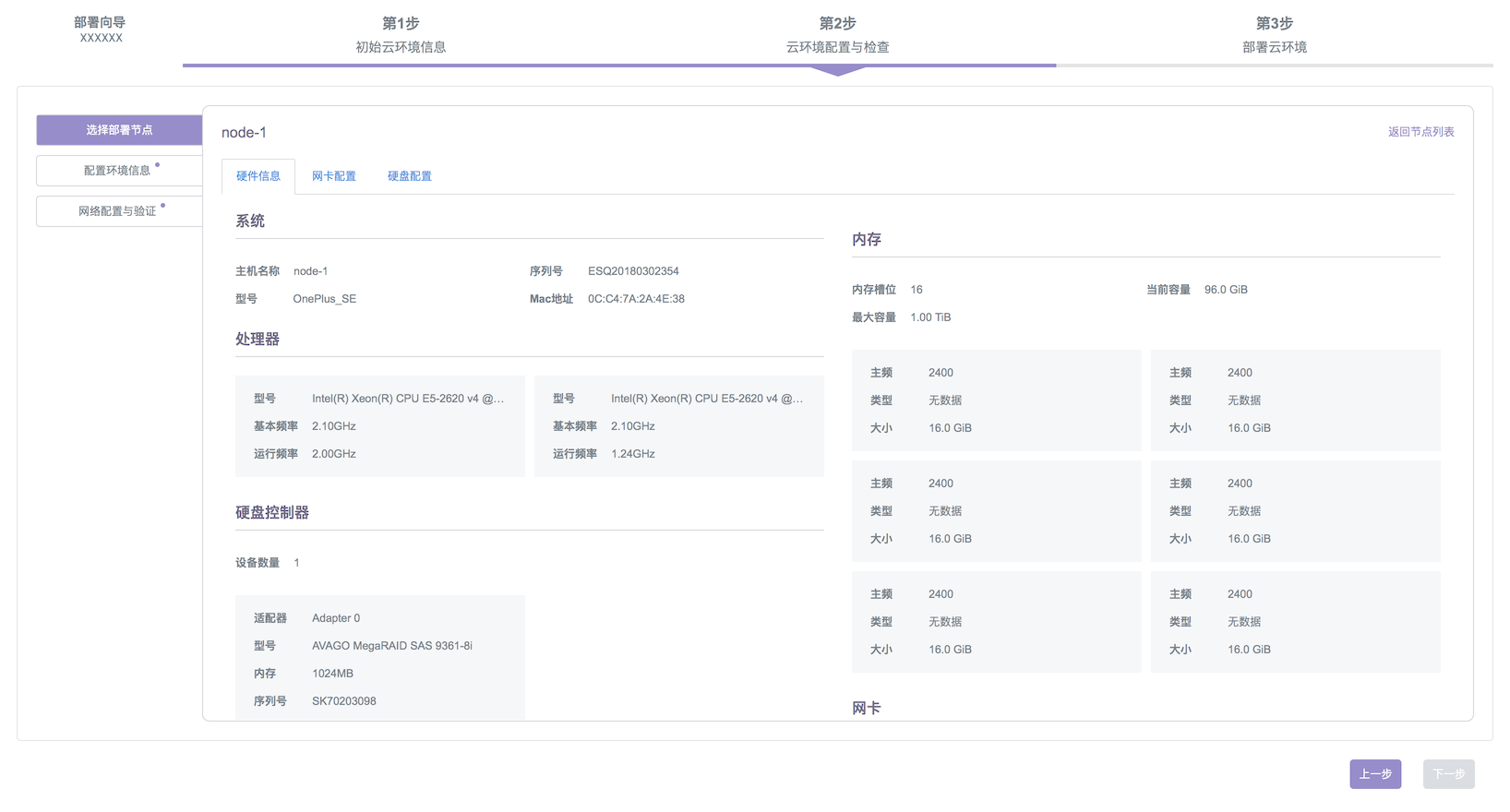
Task: Select 选择部署节点 in the sidebar
Action: coord(119,130)
